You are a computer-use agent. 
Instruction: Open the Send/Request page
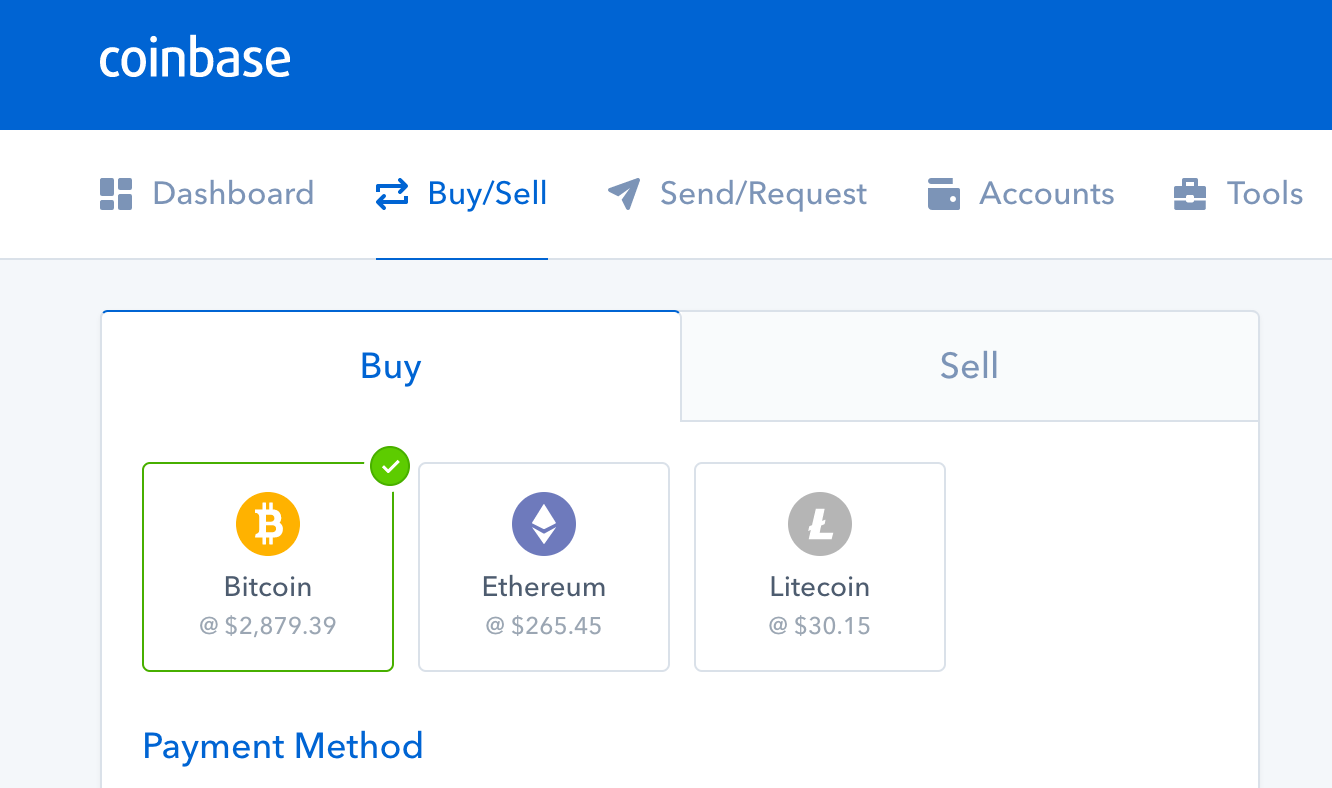[763, 194]
